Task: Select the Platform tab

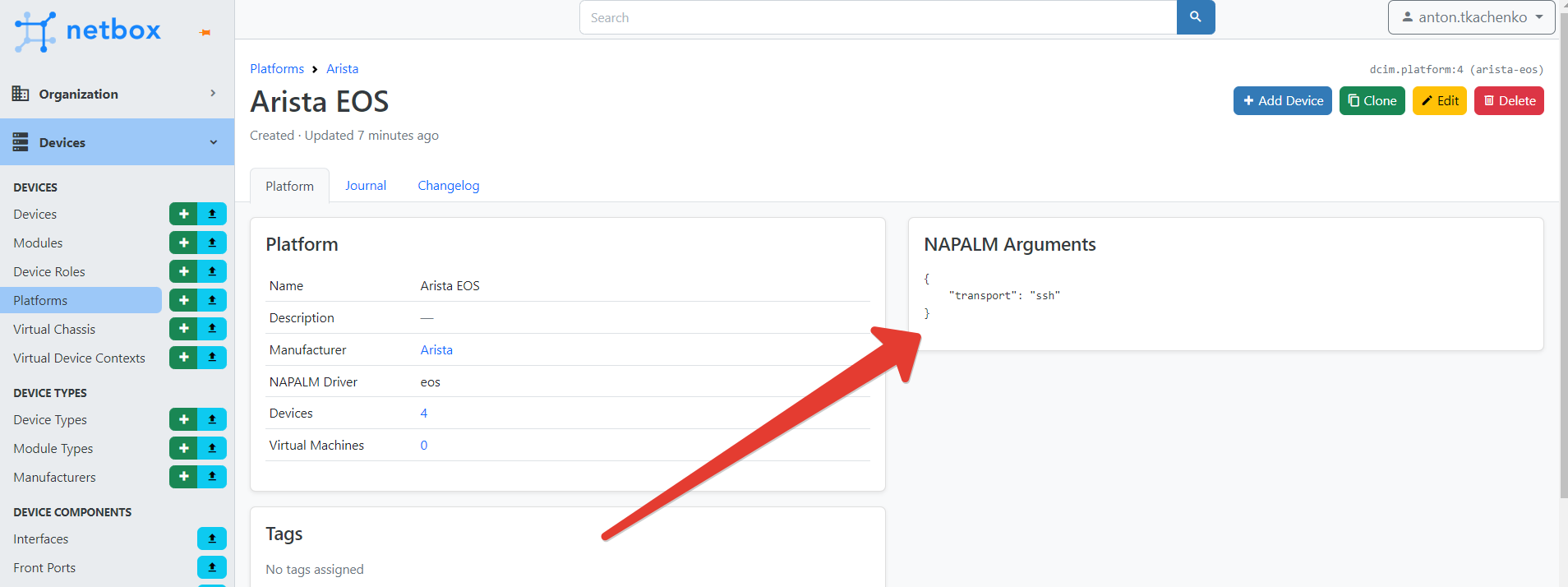Action: tap(289, 186)
